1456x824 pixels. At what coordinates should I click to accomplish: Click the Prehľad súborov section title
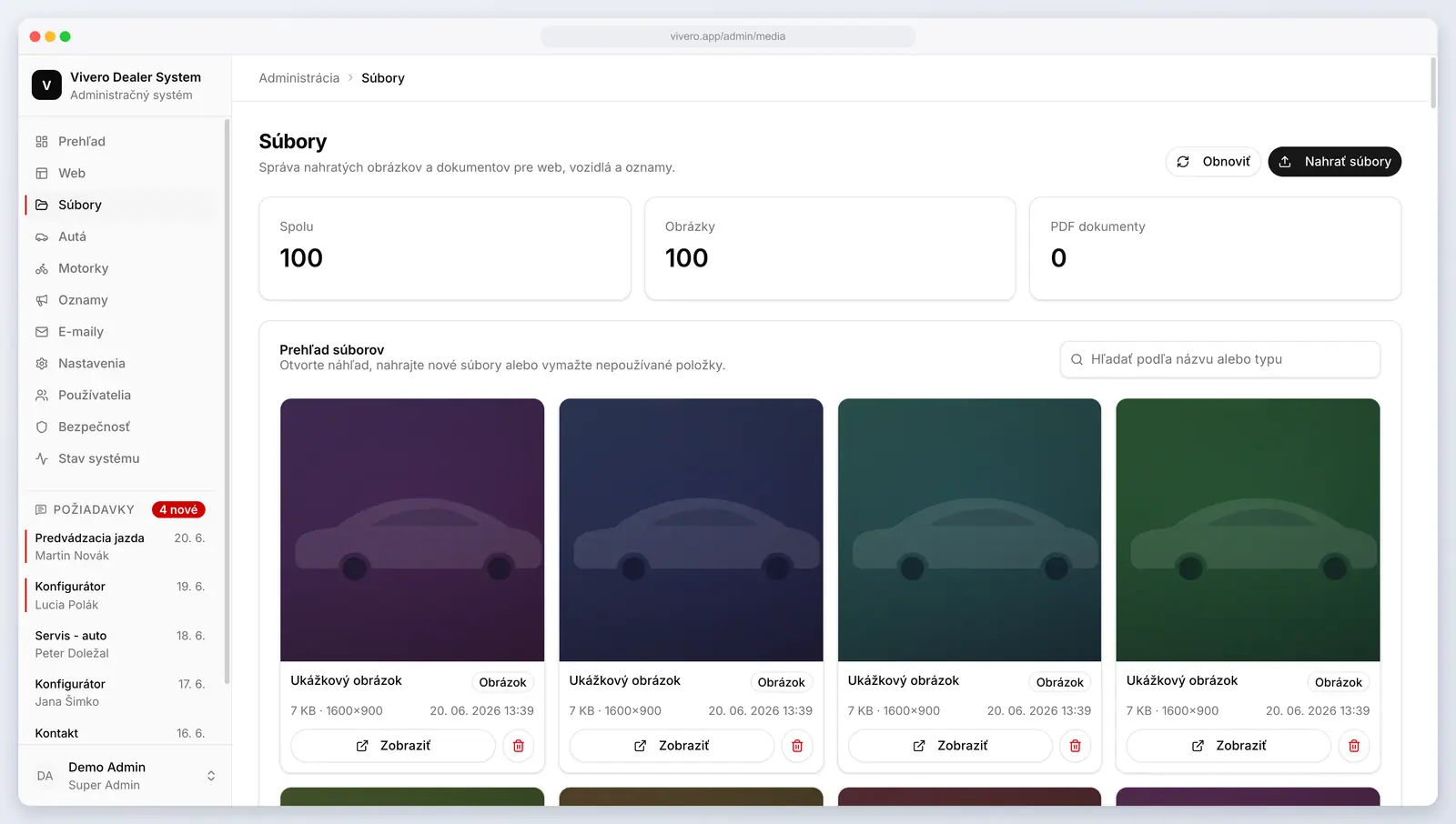click(332, 349)
